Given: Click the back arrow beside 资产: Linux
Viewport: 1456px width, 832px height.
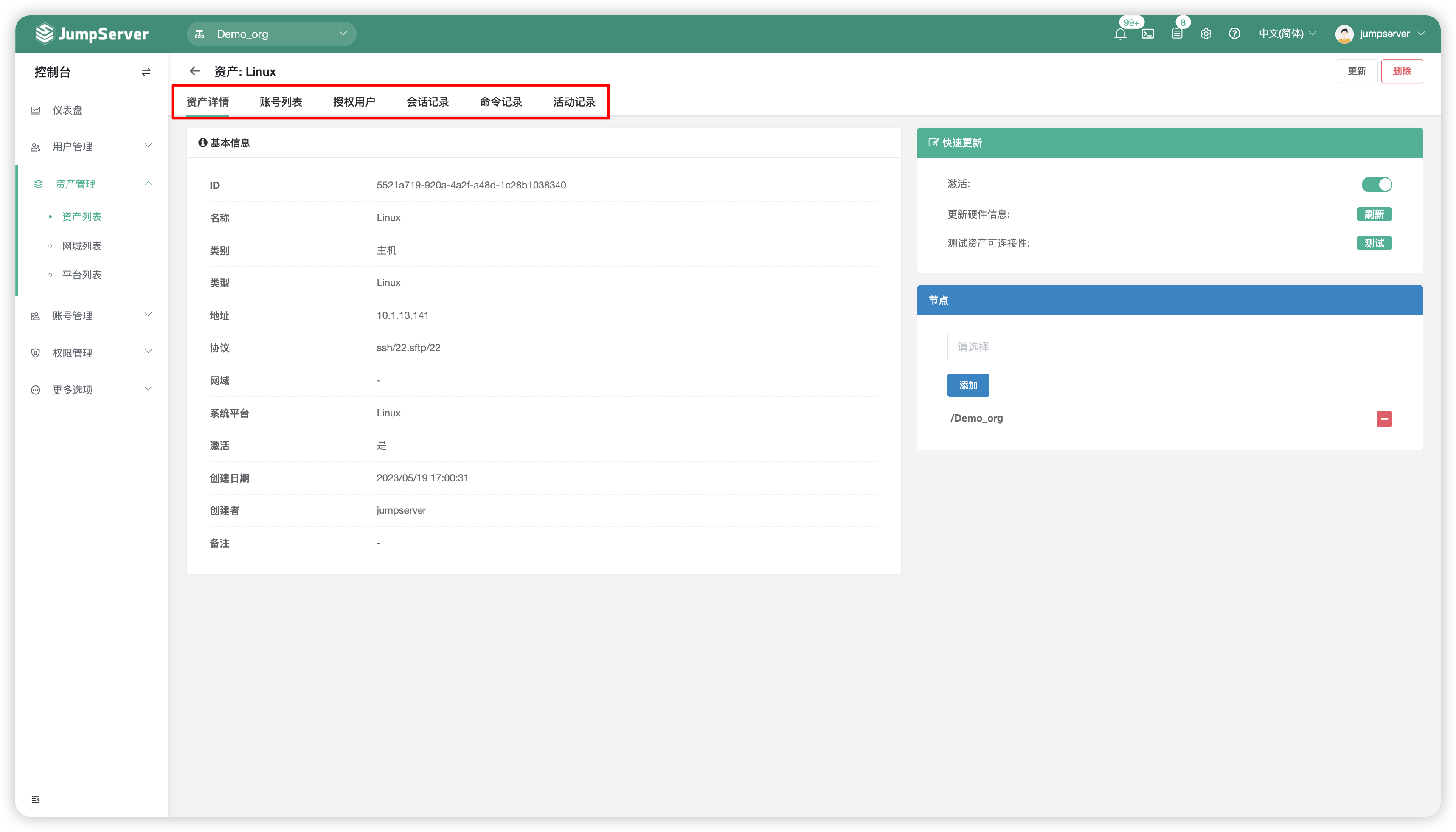Looking at the screenshot, I should coord(195,71).
